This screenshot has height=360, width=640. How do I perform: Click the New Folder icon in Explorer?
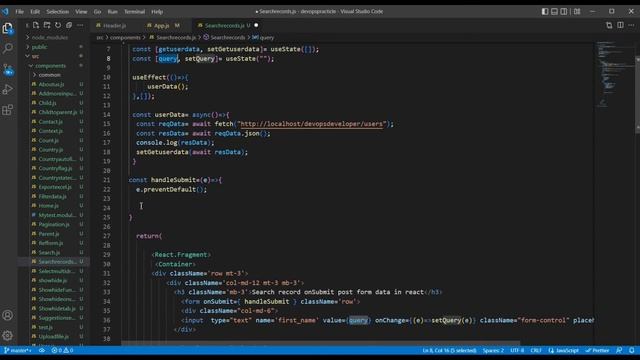[x=47, y=25]
